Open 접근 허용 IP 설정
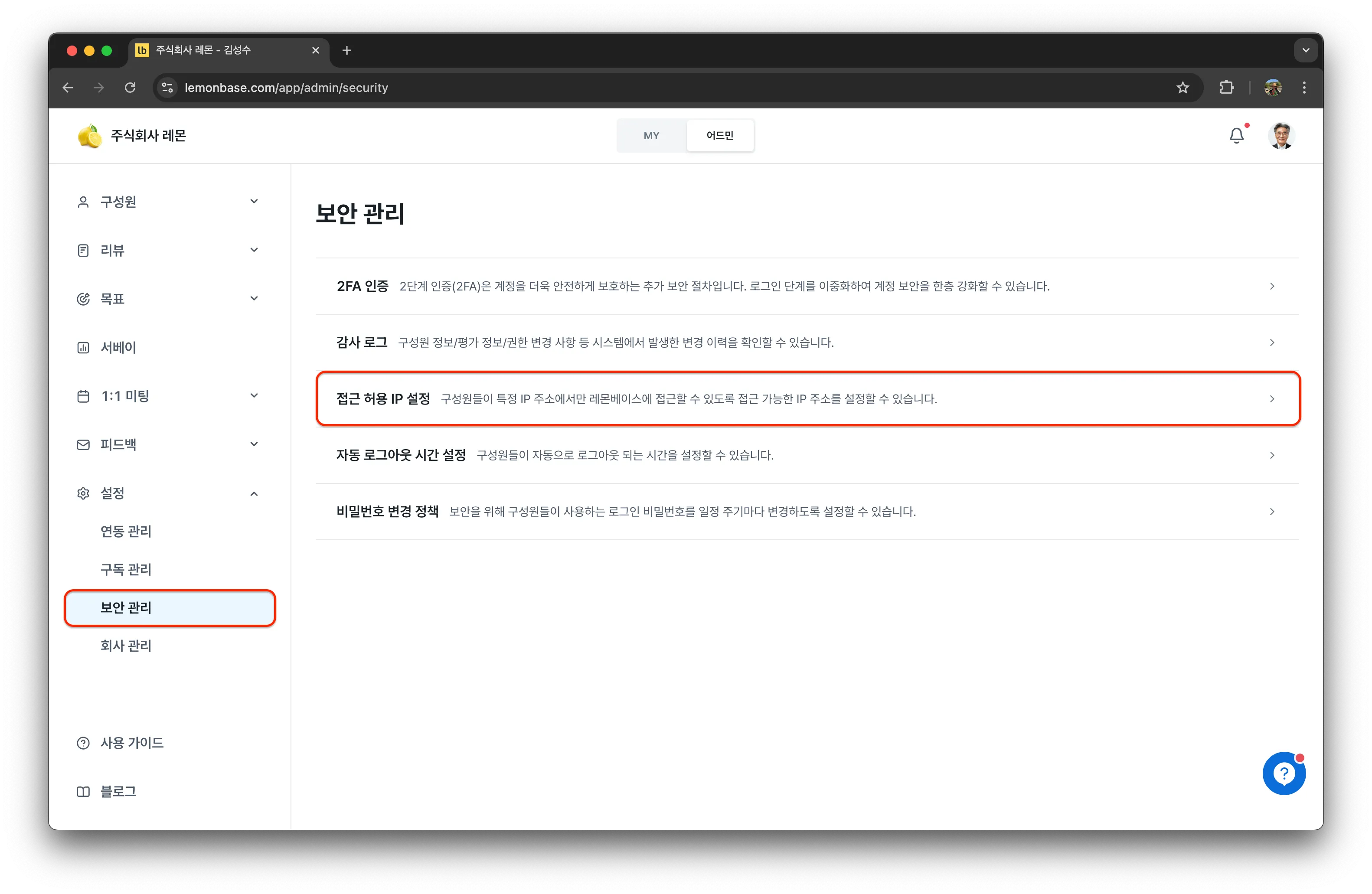The image size is (1372, 894). tap(807, 399)
